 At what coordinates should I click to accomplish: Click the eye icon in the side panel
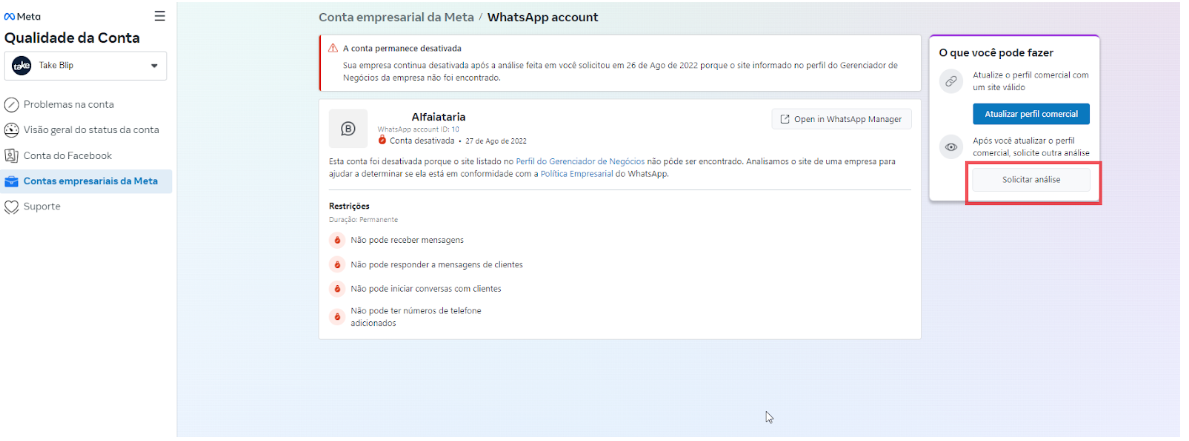tap(951, 147)
